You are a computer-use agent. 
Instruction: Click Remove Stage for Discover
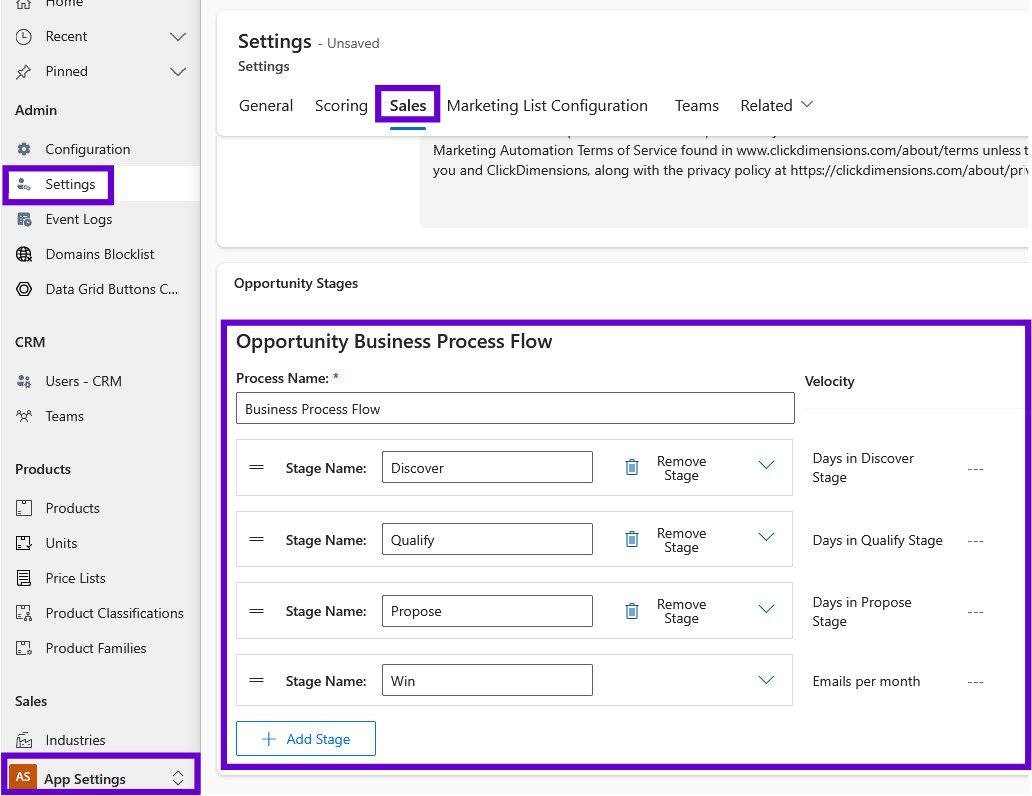pos(681,468)
